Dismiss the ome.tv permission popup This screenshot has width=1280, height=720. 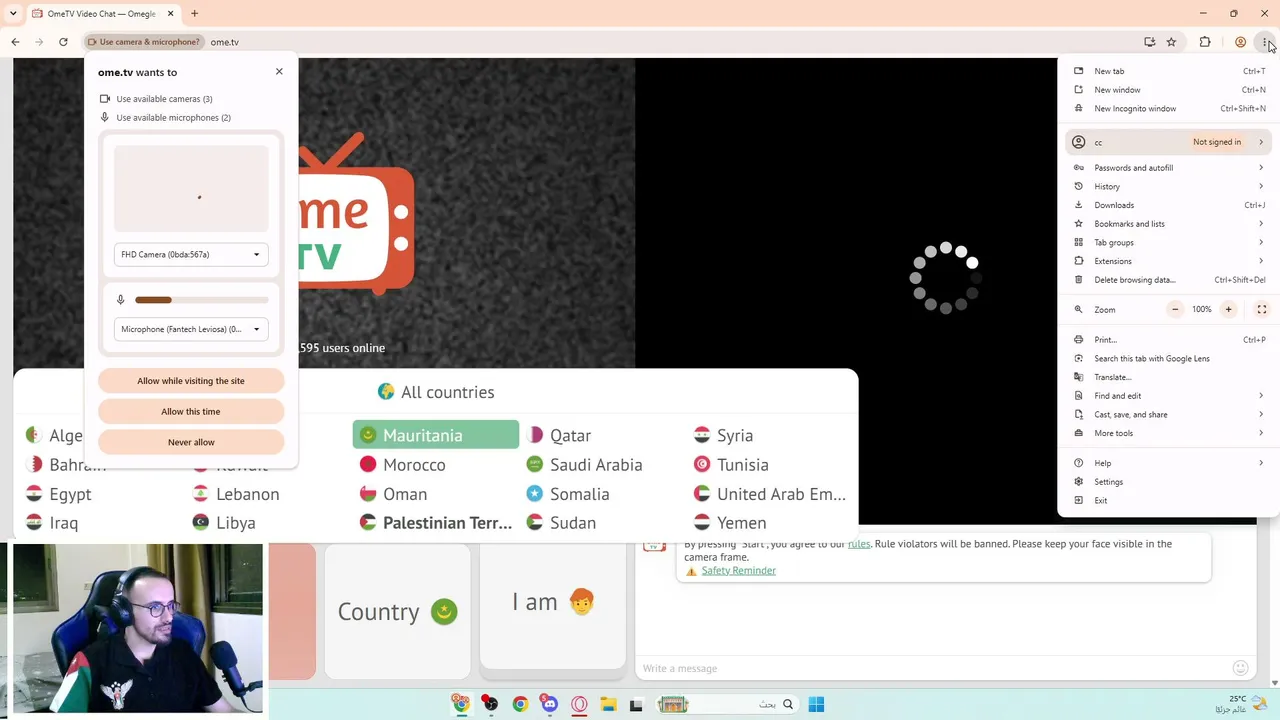point(279,72)
